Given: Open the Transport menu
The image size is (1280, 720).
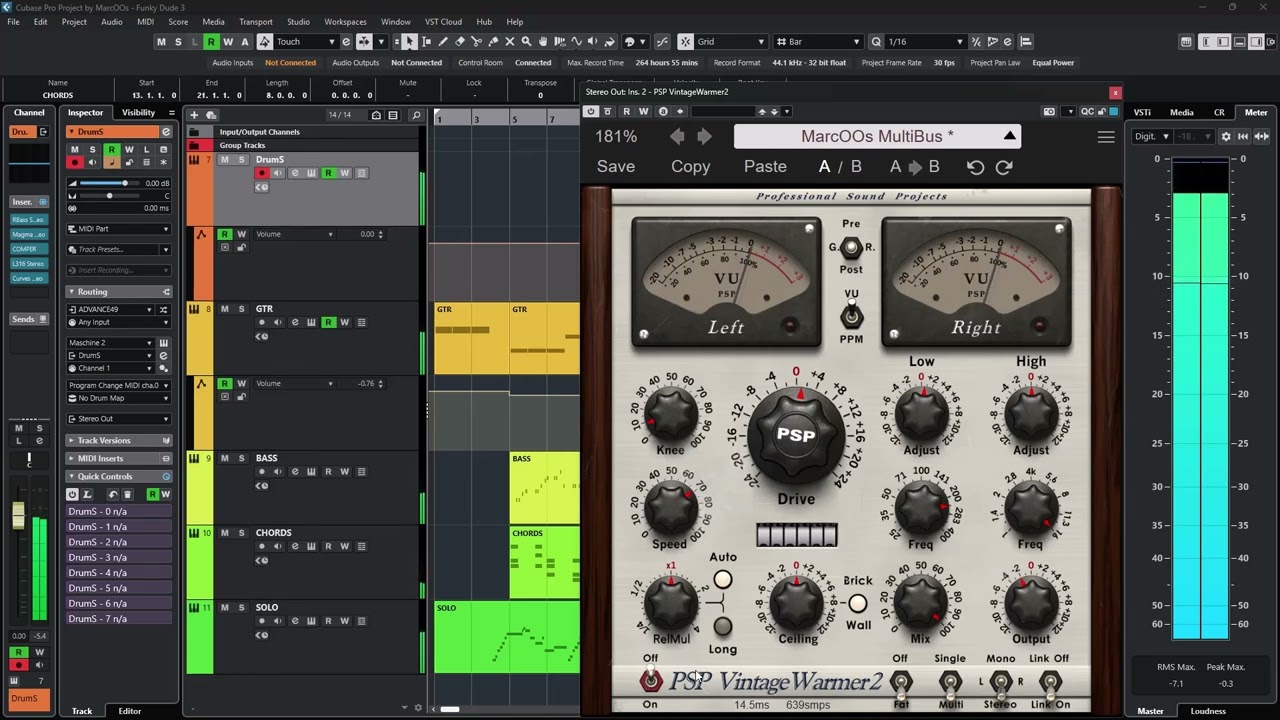Looking at the screenshot, I should 255,21.
